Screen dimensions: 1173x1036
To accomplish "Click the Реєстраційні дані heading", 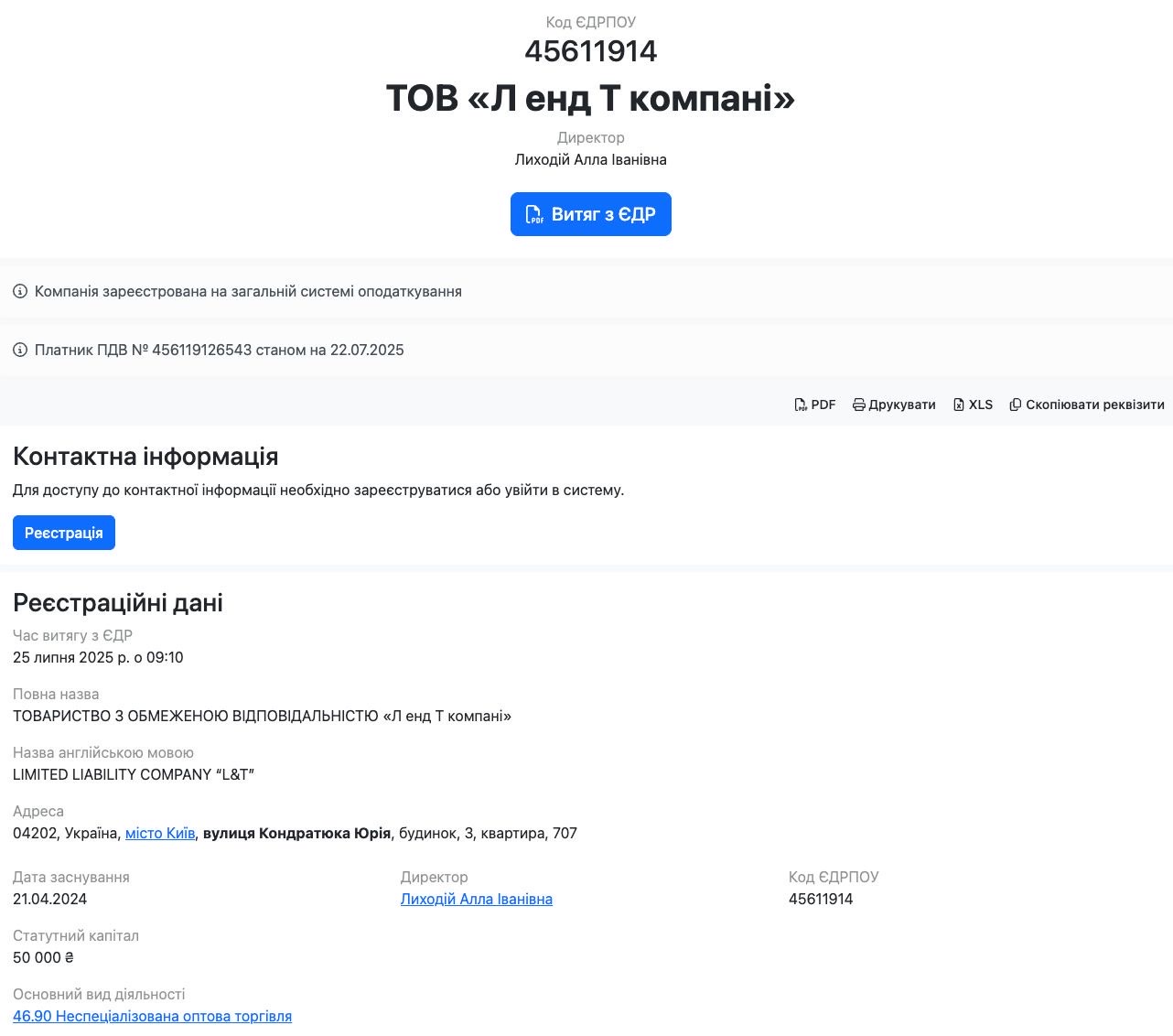I will (x=118, y=602).
